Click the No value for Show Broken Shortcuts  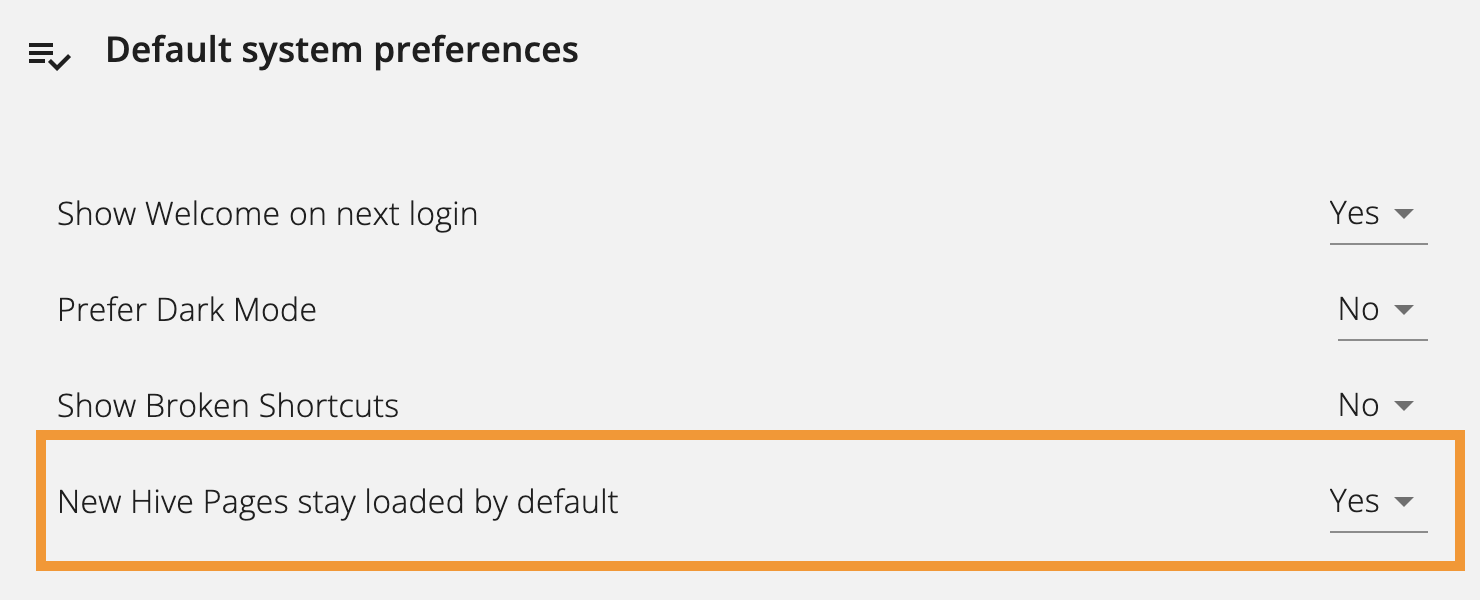click(x=1358, y=406)
